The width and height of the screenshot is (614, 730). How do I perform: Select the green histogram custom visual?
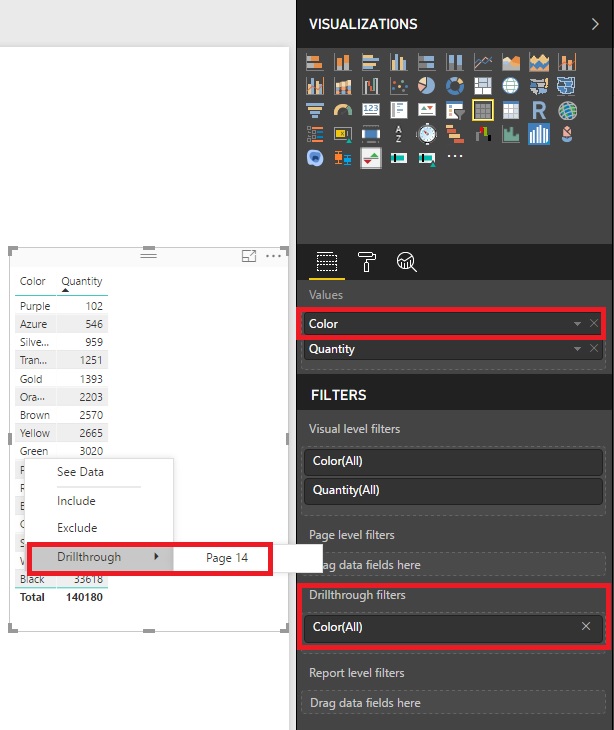pos(511,135)
